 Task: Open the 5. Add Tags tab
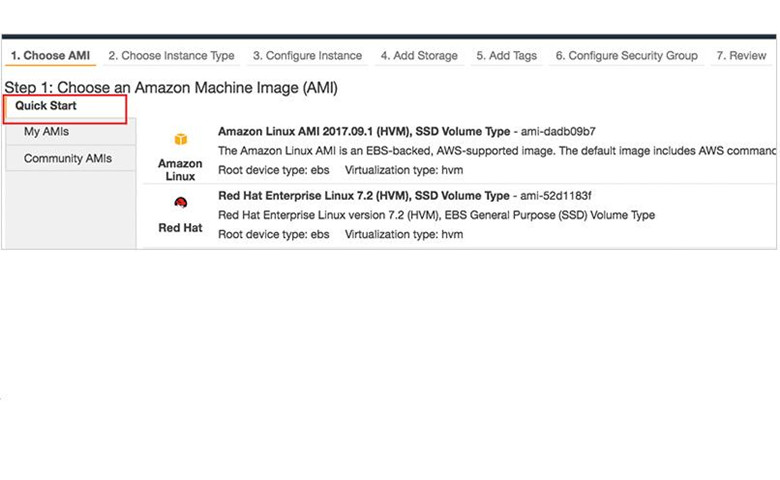coord(506,56)
